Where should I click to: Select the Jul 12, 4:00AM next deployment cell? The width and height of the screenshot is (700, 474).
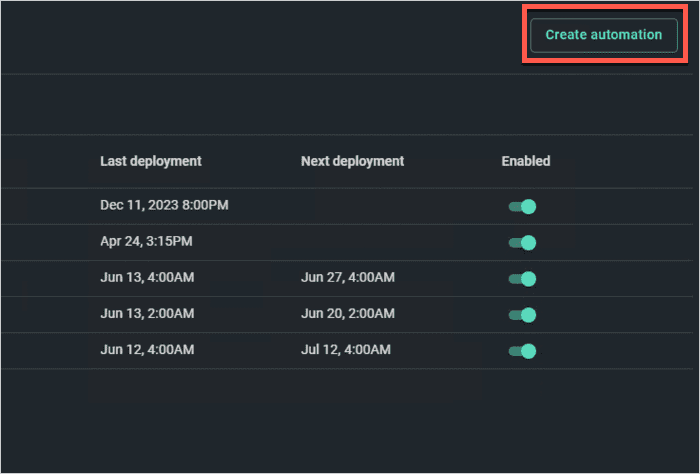346,350
